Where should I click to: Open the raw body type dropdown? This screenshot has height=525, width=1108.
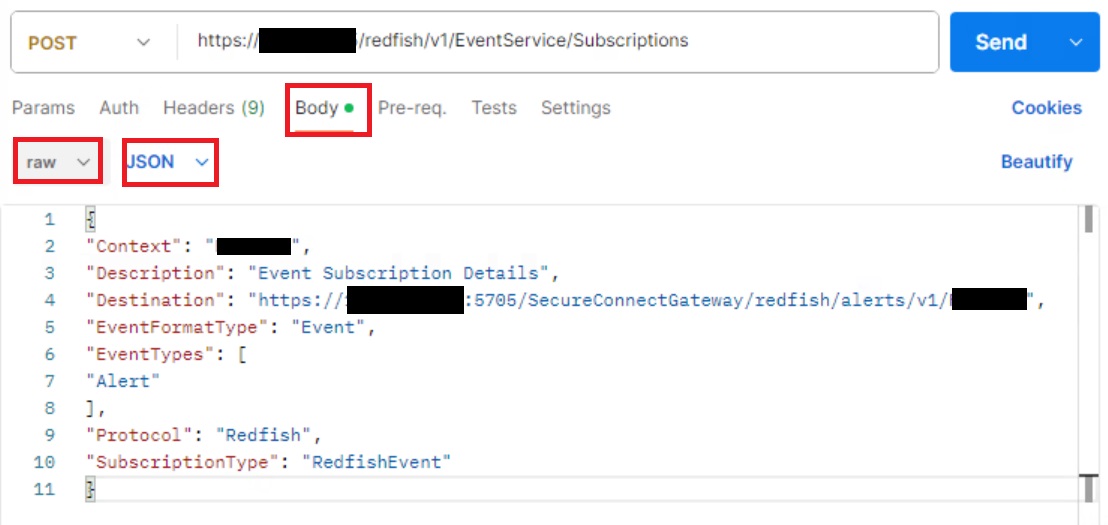coord(59,162)
